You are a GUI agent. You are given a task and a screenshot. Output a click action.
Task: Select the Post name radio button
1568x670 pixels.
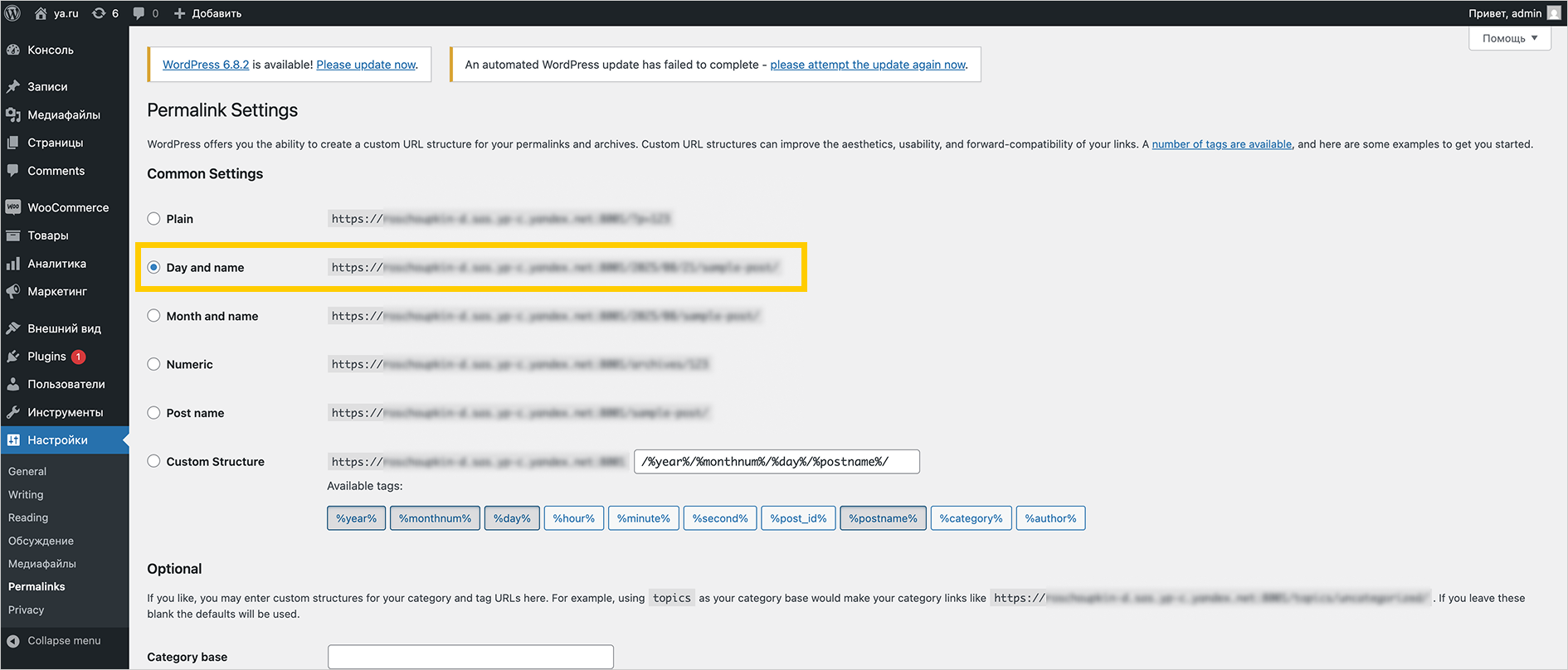click(153, 413)
